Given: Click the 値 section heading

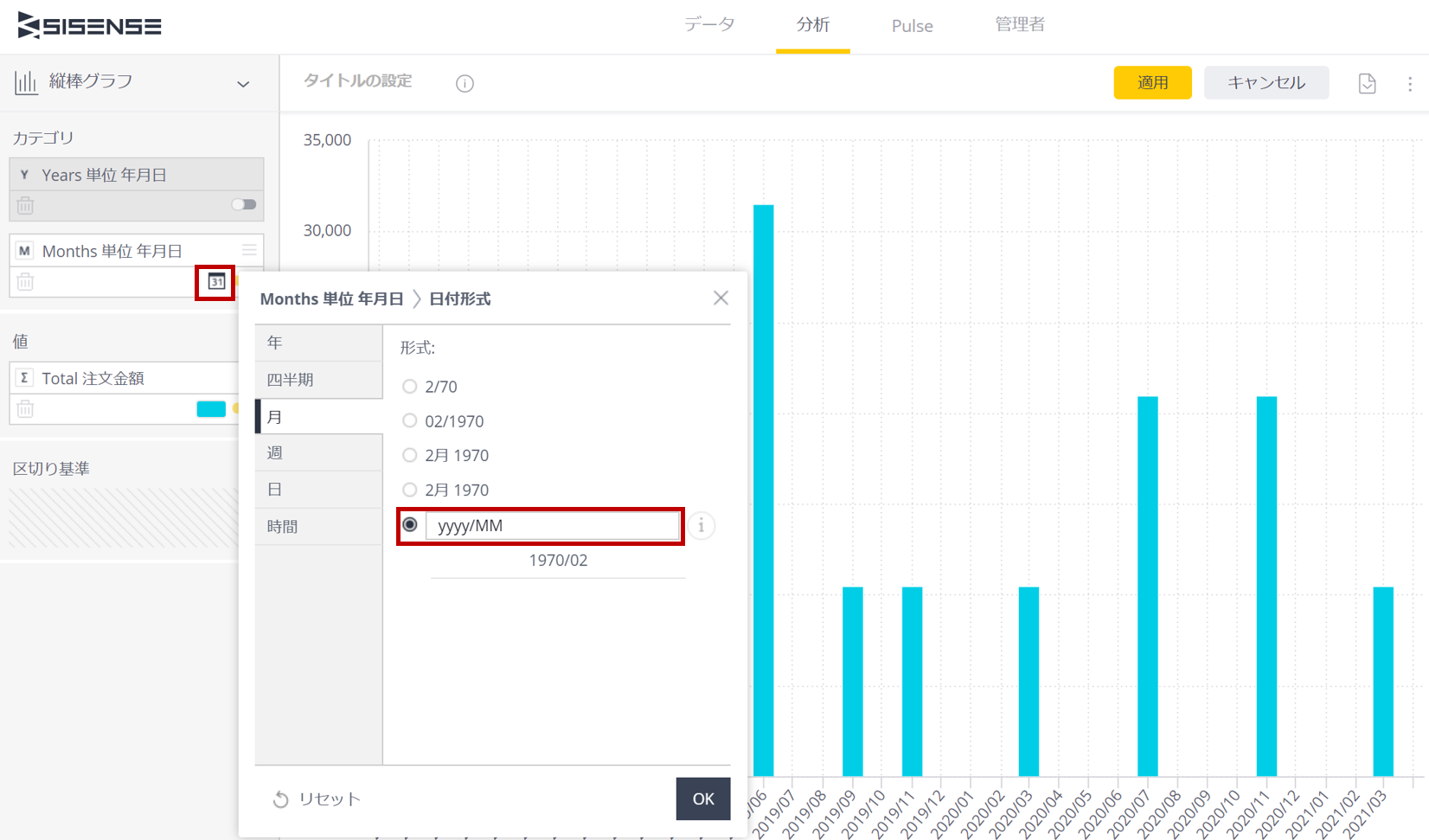Looking at the screenshot, I should pos(20,341).
